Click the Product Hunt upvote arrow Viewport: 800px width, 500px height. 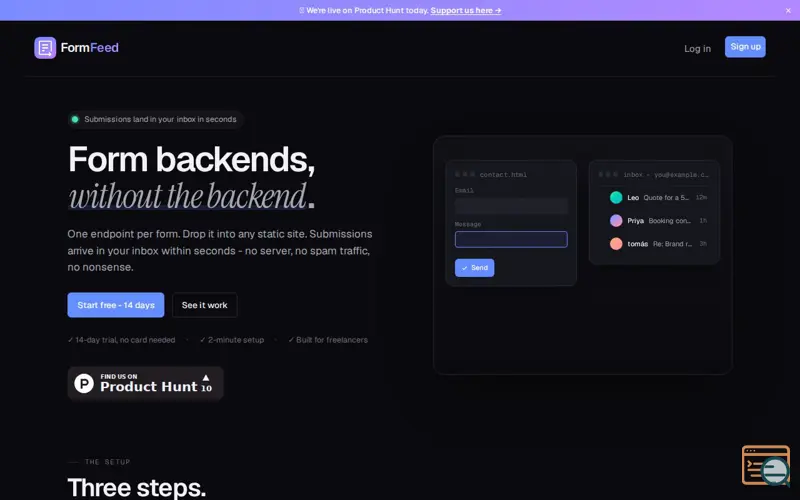point(206,378)
